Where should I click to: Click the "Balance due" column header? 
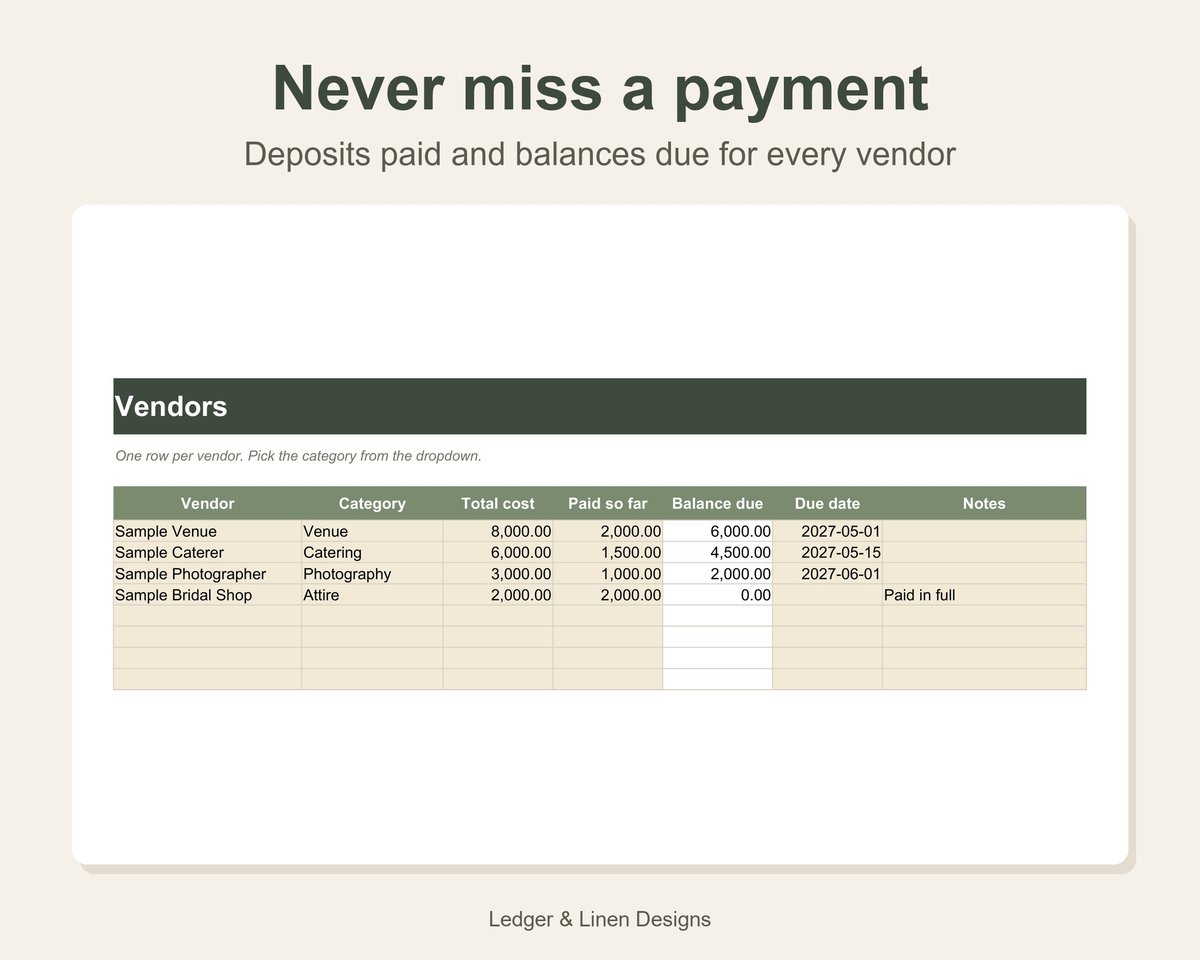click(x=718, y=503)
